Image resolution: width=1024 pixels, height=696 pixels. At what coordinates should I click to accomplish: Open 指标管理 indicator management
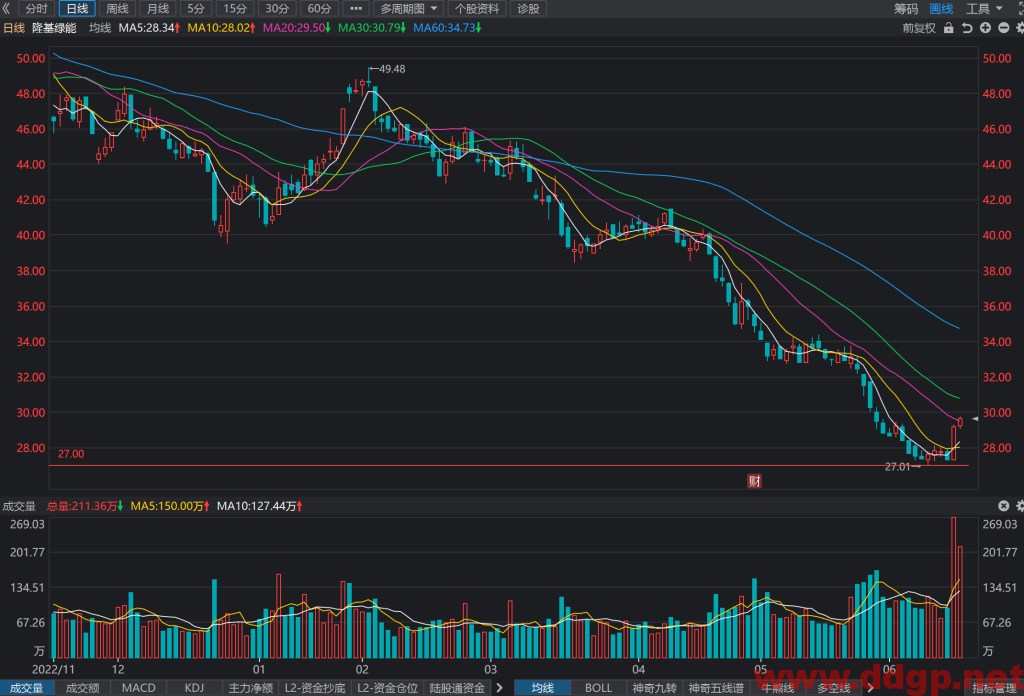coord(994,688)
